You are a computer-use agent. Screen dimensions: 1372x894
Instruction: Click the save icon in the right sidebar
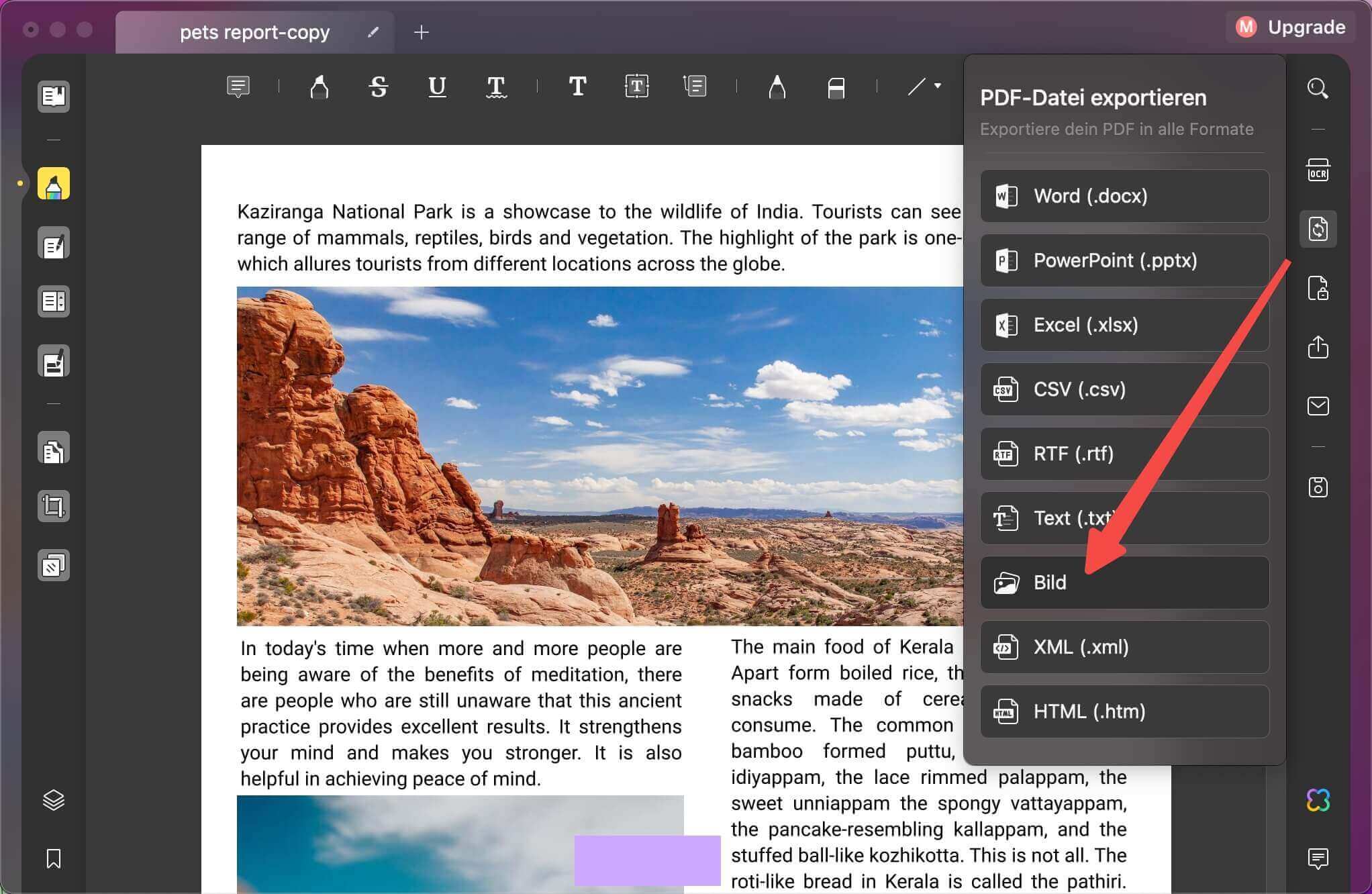(x=1318, y=487)
